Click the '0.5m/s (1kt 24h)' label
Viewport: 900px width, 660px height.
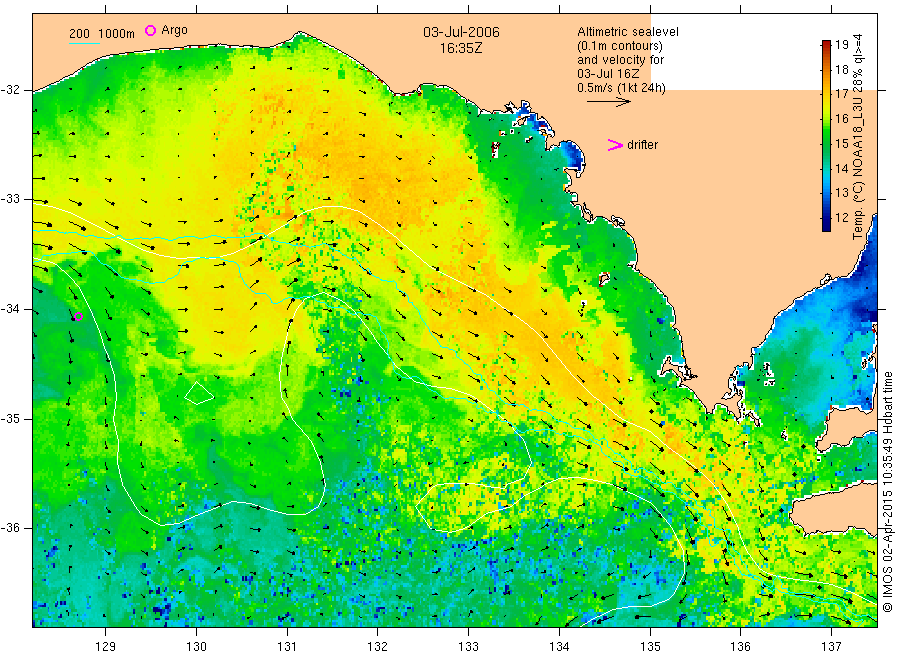(621, 88)
